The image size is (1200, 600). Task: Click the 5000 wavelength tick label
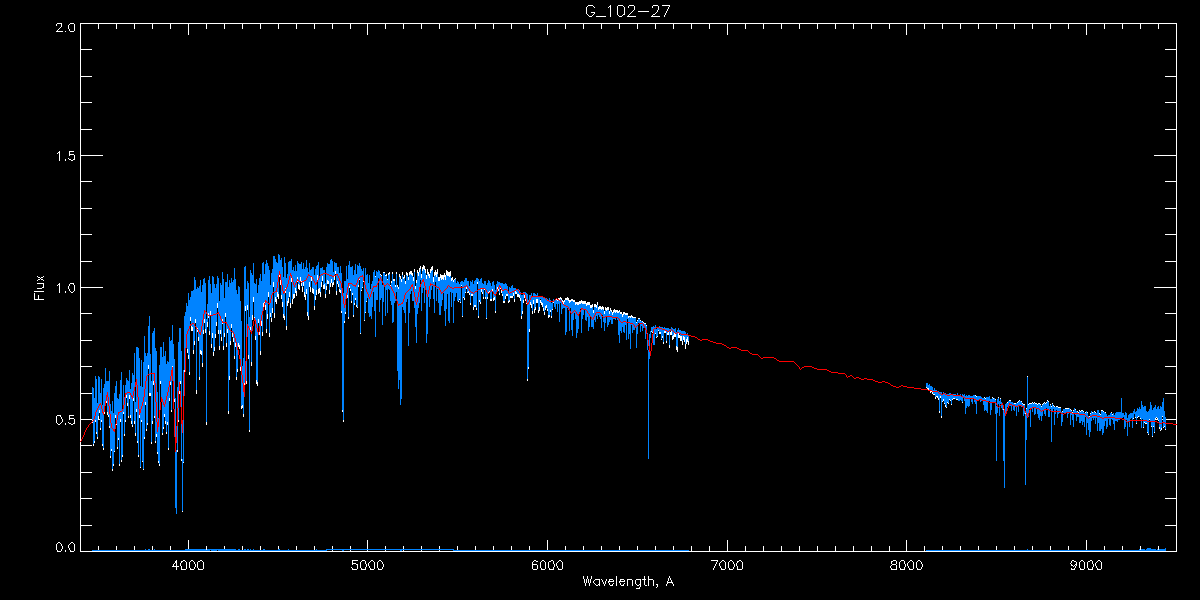368,565
